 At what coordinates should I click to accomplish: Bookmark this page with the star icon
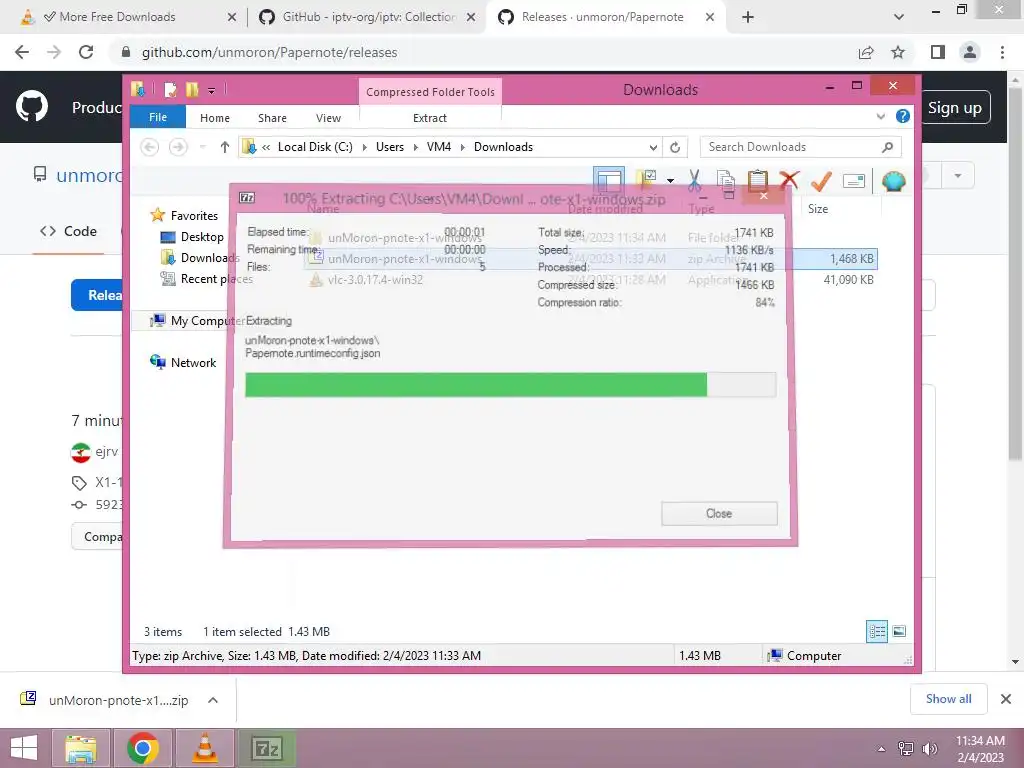898,52
